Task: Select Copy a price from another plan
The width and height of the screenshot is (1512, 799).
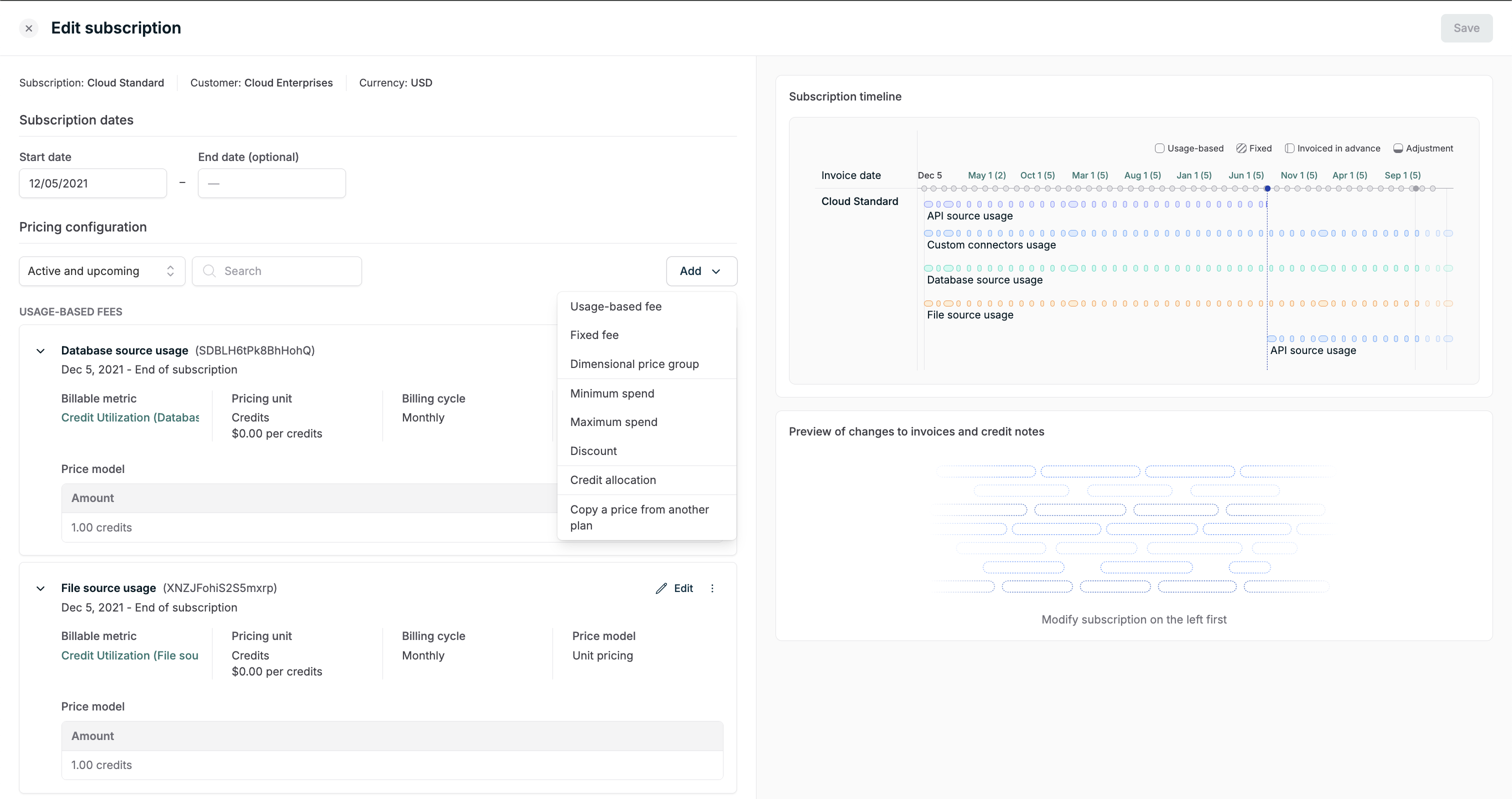Action: tap(639, 516)
